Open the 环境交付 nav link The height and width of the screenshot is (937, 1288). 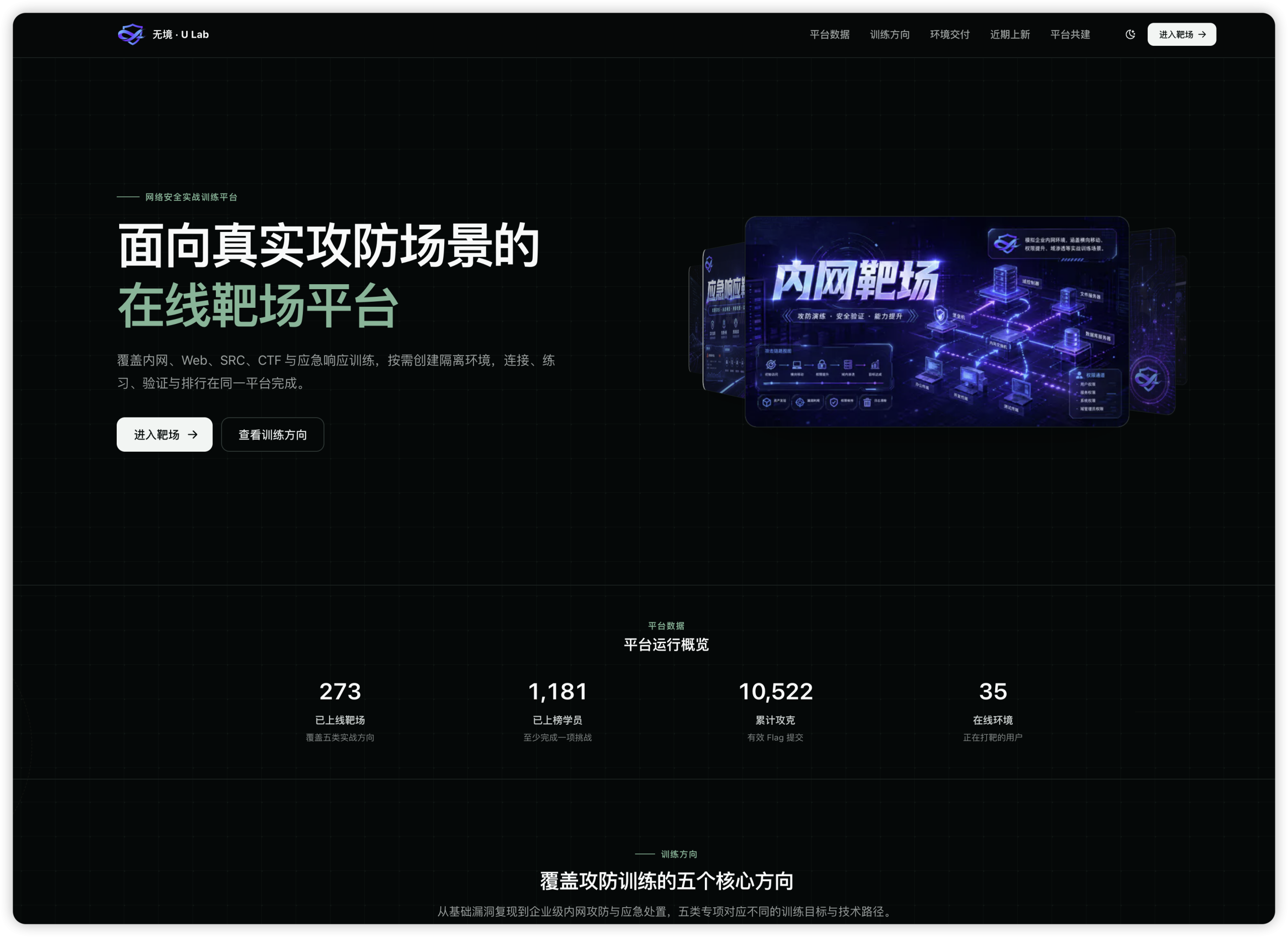point(949,34)
